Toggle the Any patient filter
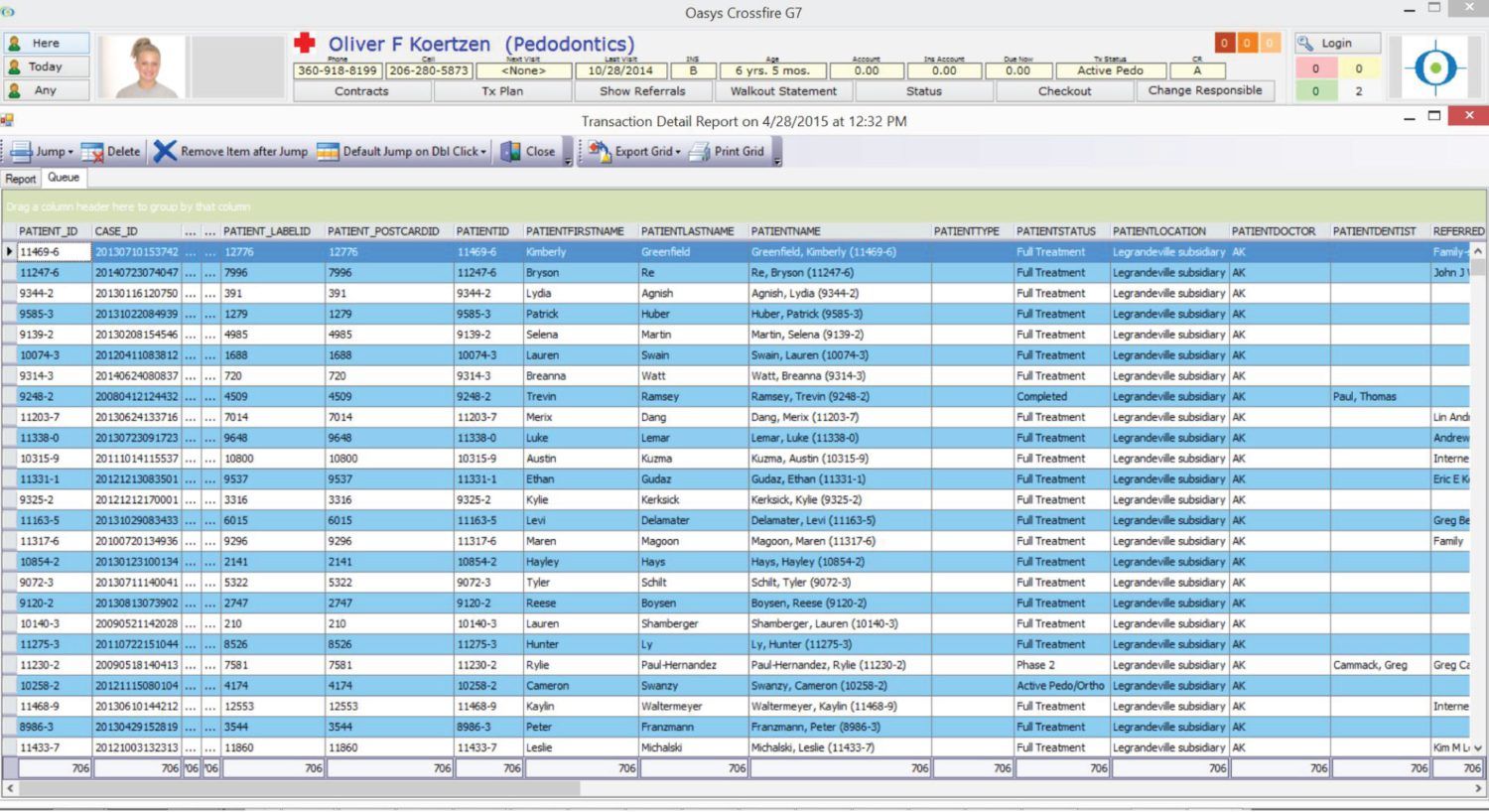Screen dimensions: 1489x812 point(46,90)
